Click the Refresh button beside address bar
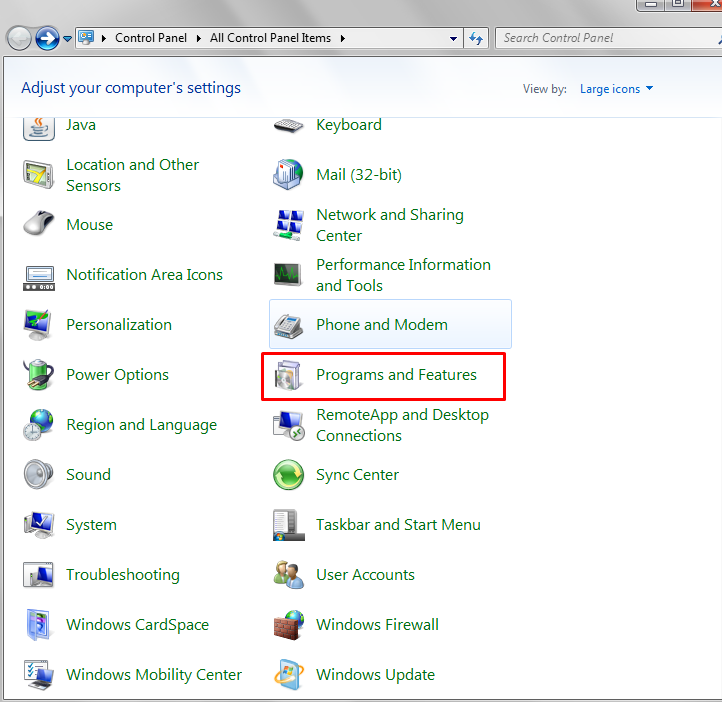The image size is (722, 702). [x=477, y=38]
